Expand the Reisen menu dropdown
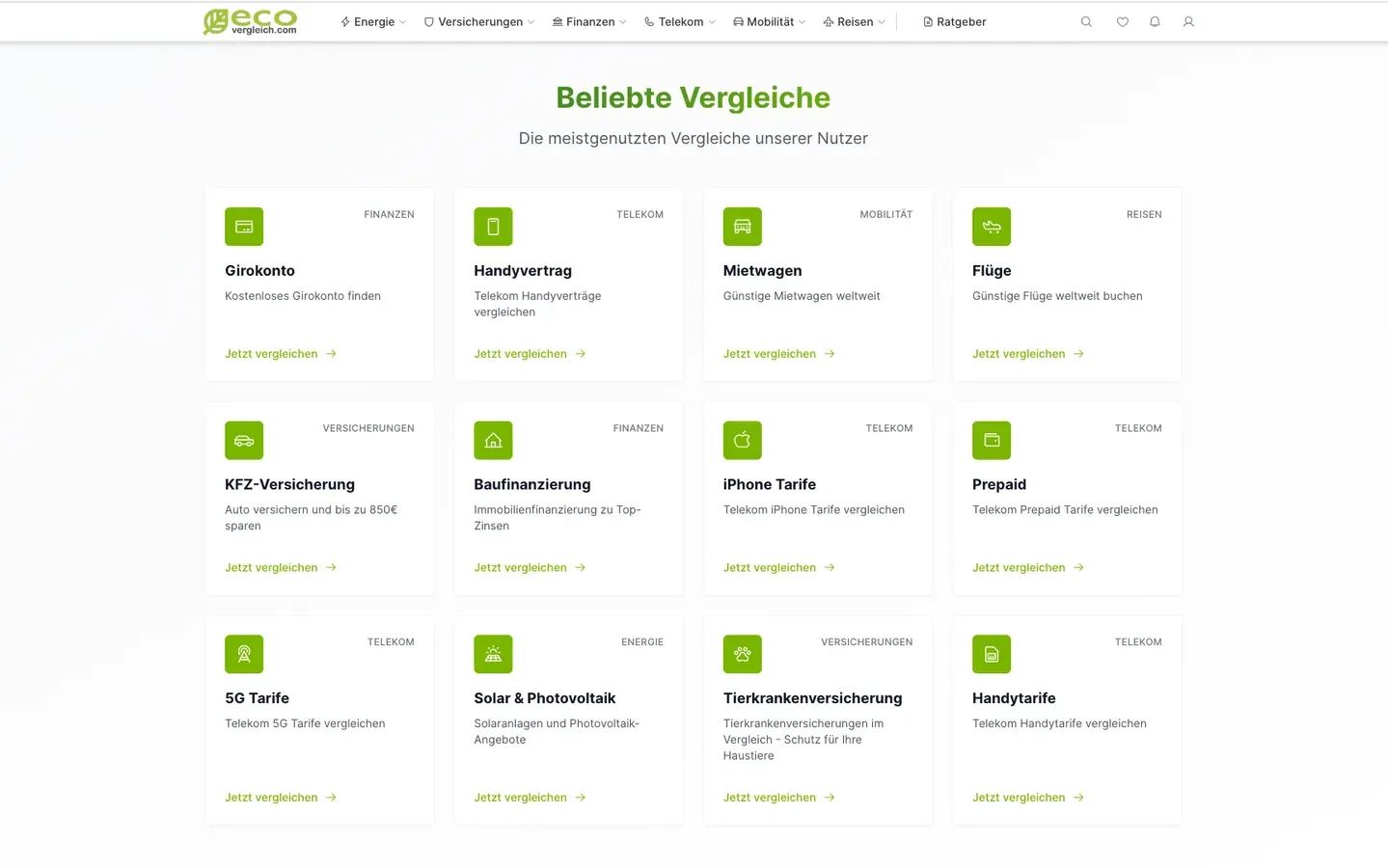Screen dimensions: 1388x868 pyautogui.click(x=854, y=21)
